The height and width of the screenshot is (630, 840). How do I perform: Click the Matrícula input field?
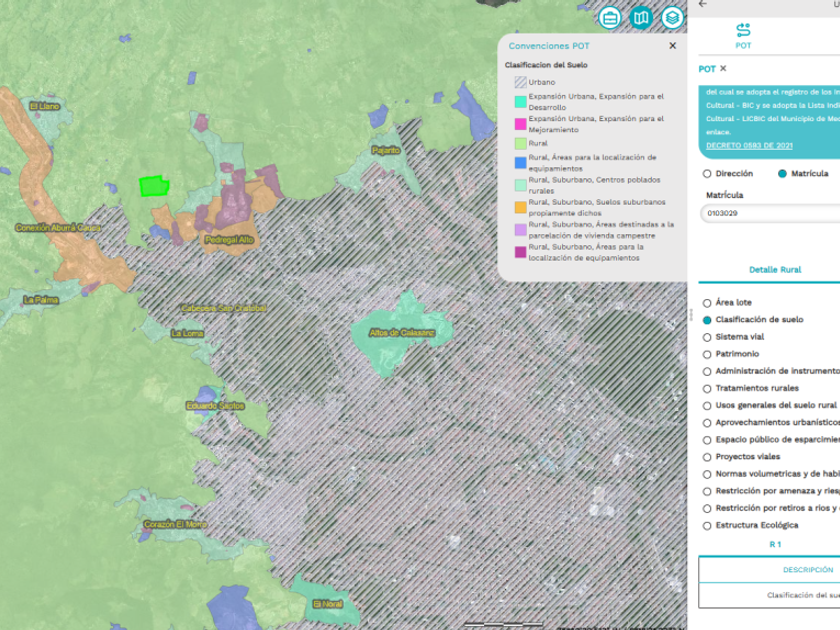pyautogui.click(x=770, y=213)
